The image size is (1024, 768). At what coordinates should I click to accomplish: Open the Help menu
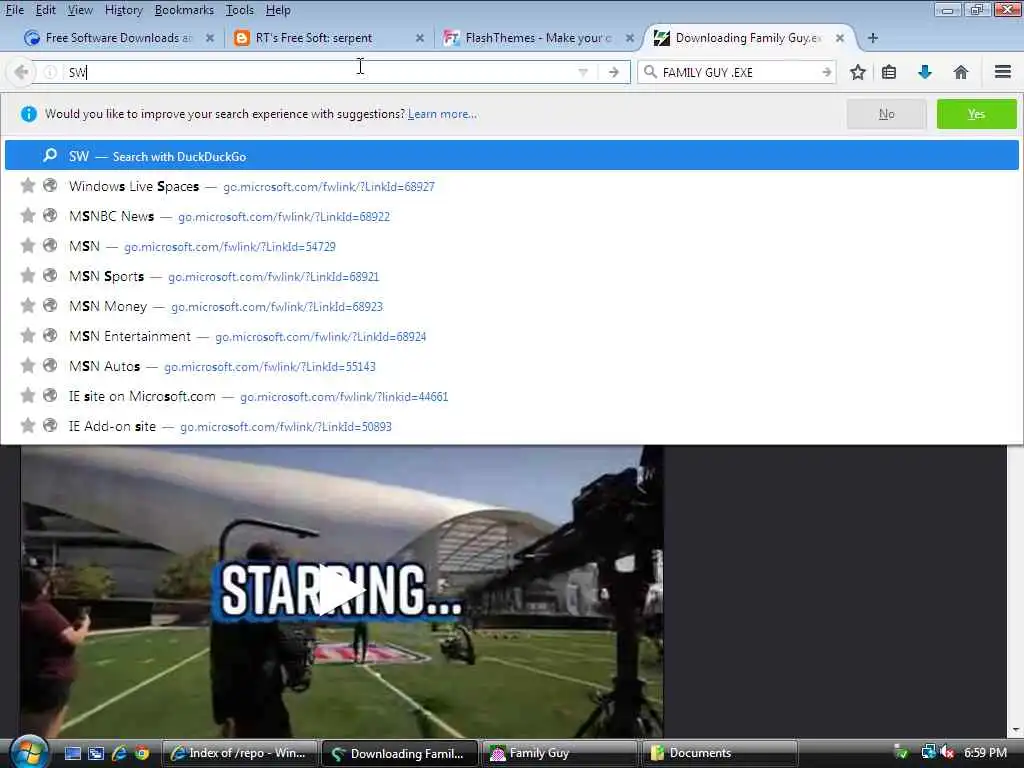tap(278, 10)
